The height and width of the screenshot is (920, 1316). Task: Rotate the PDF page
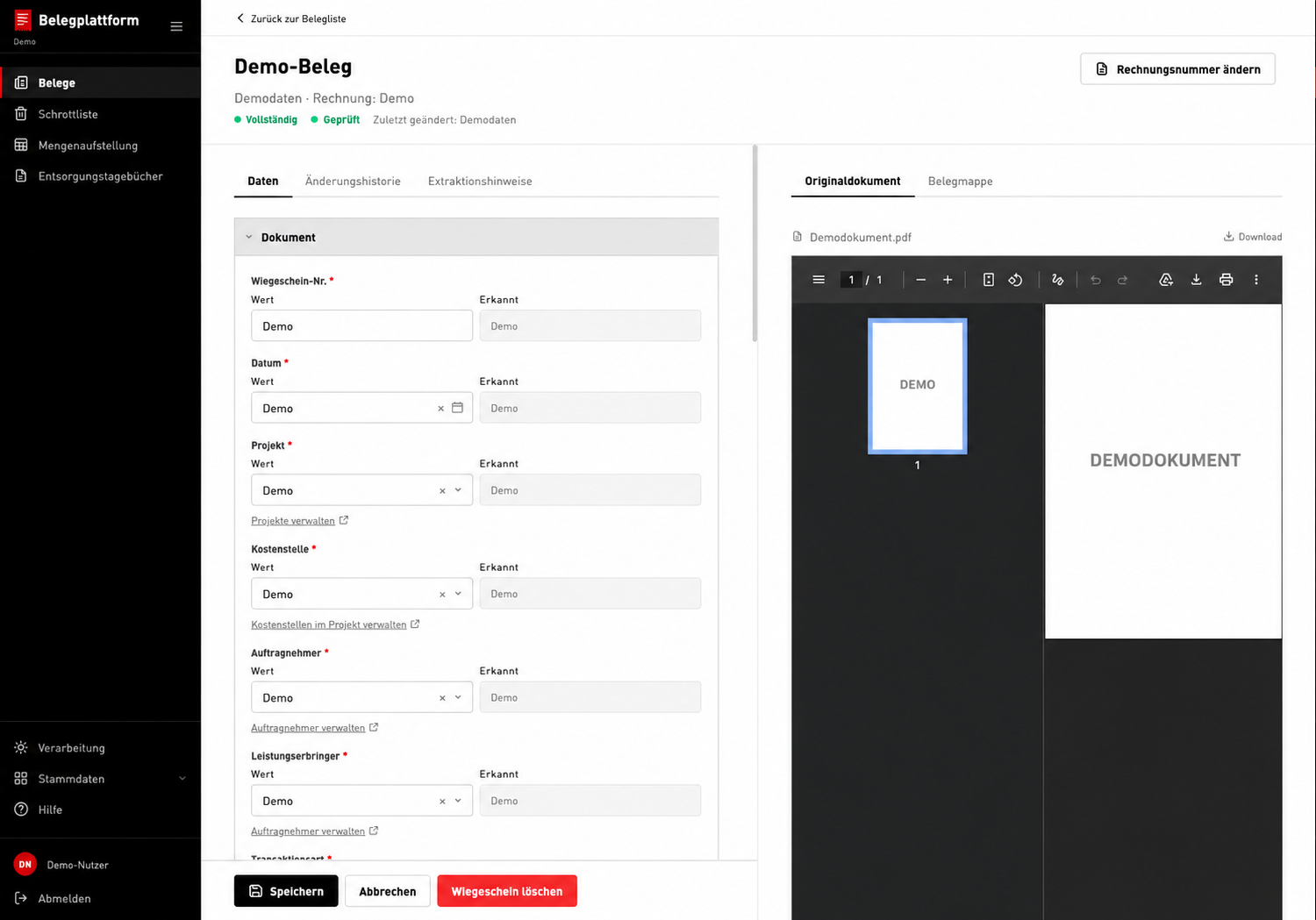[x=1015, y=280]
